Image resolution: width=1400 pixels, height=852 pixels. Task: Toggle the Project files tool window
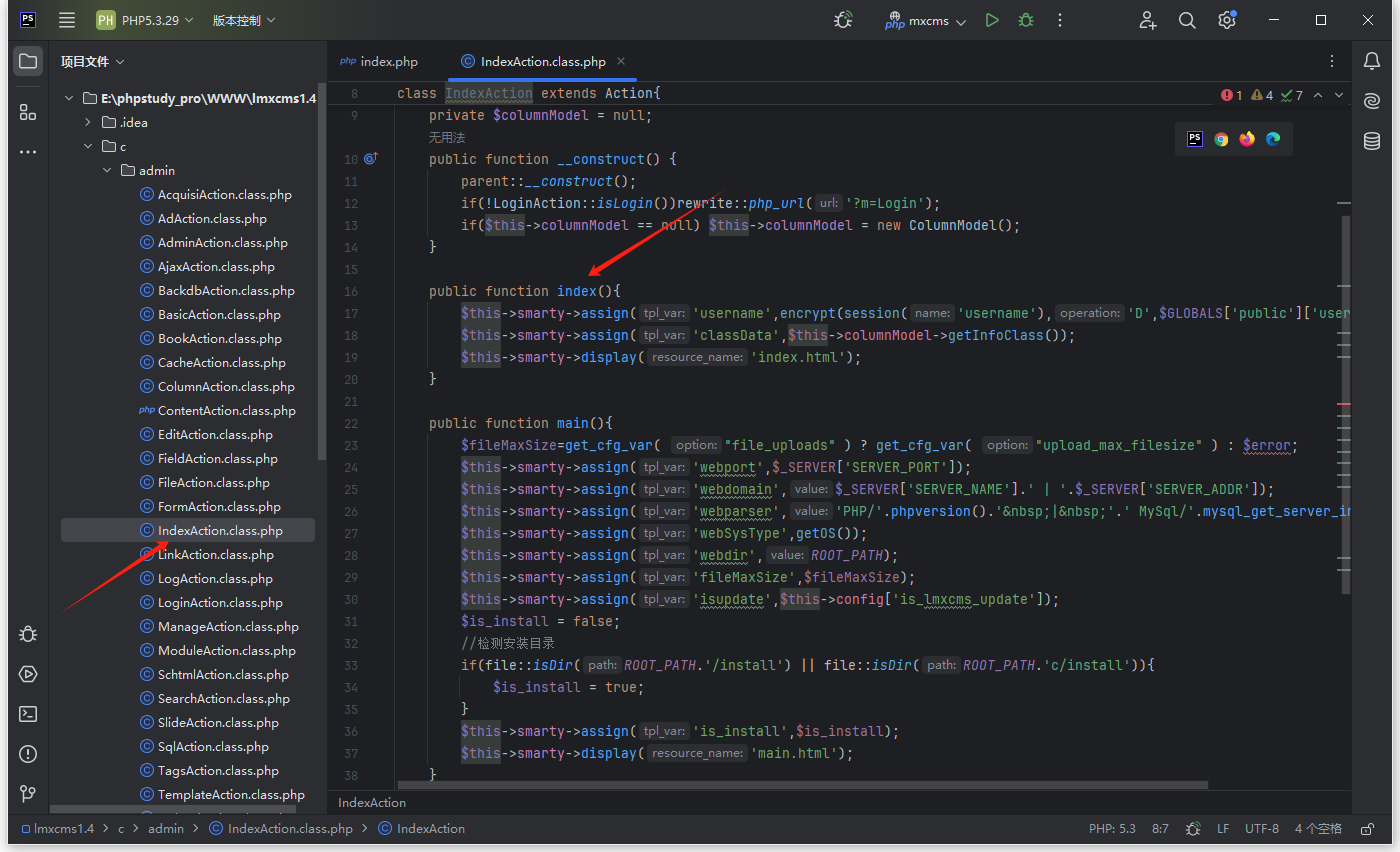tap(28, 61)
